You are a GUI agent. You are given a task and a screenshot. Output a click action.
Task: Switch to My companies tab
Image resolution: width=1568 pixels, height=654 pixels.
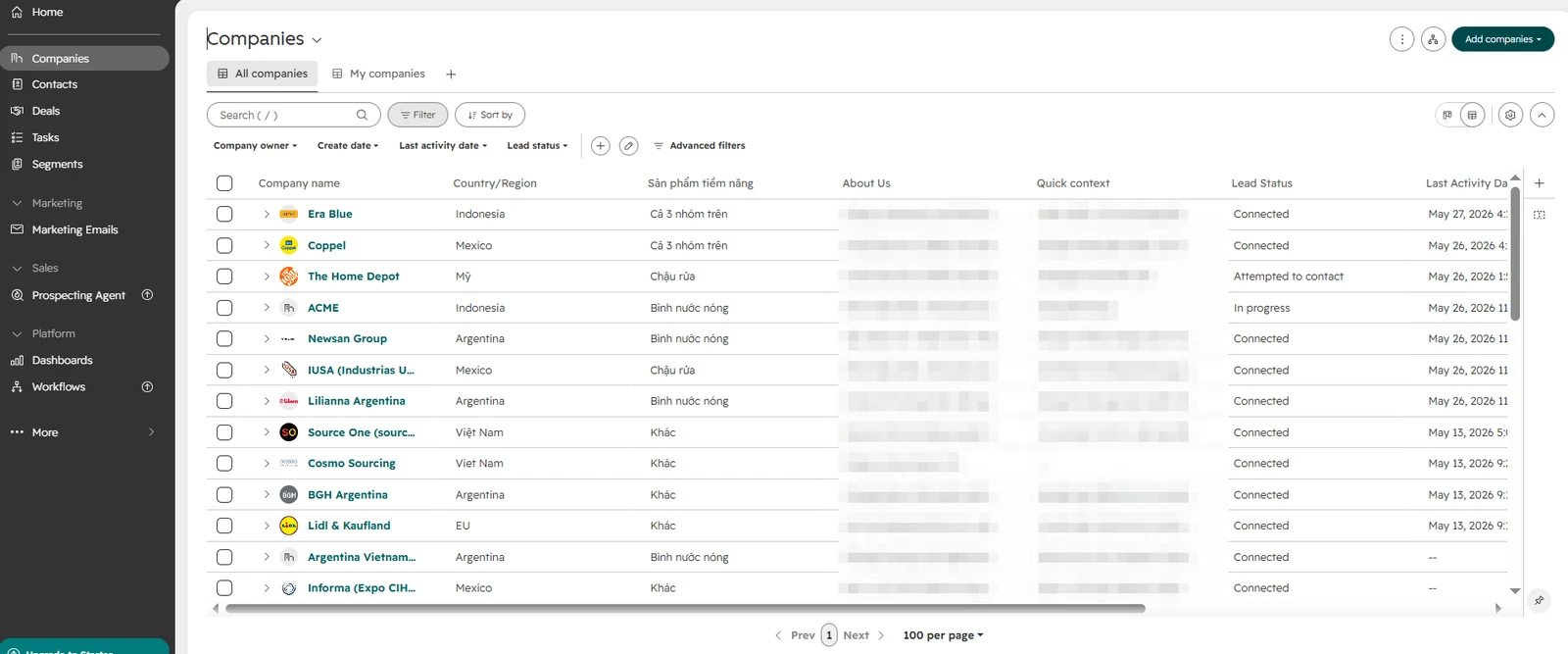378,74
